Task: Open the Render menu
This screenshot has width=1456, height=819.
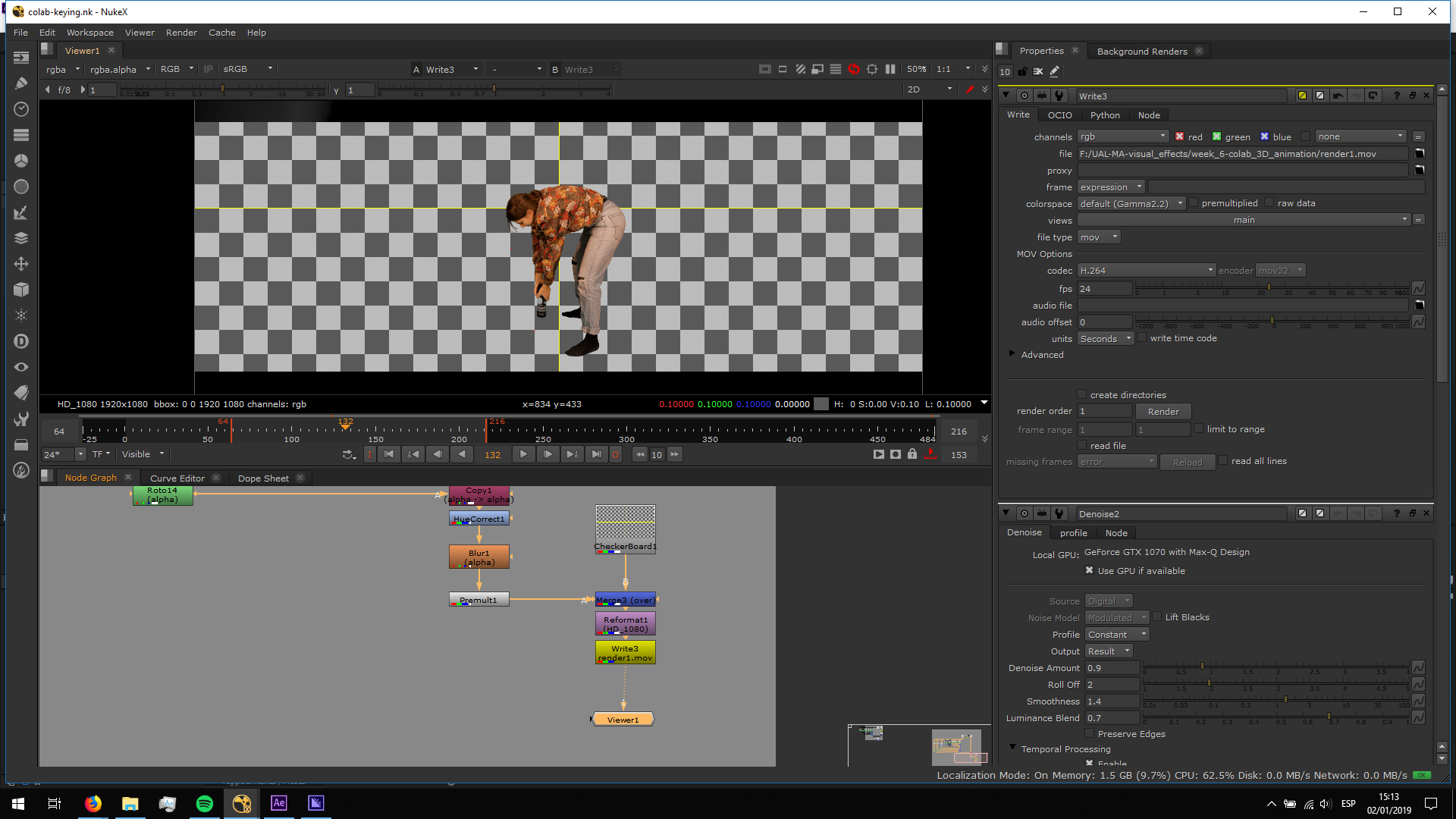Action: (x=181, y=33)
